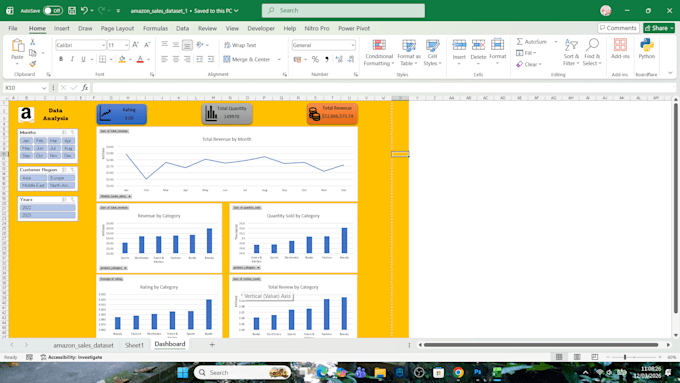
Task: Expand the Merge & Center dropdown arrow
Action: [279, 59]
